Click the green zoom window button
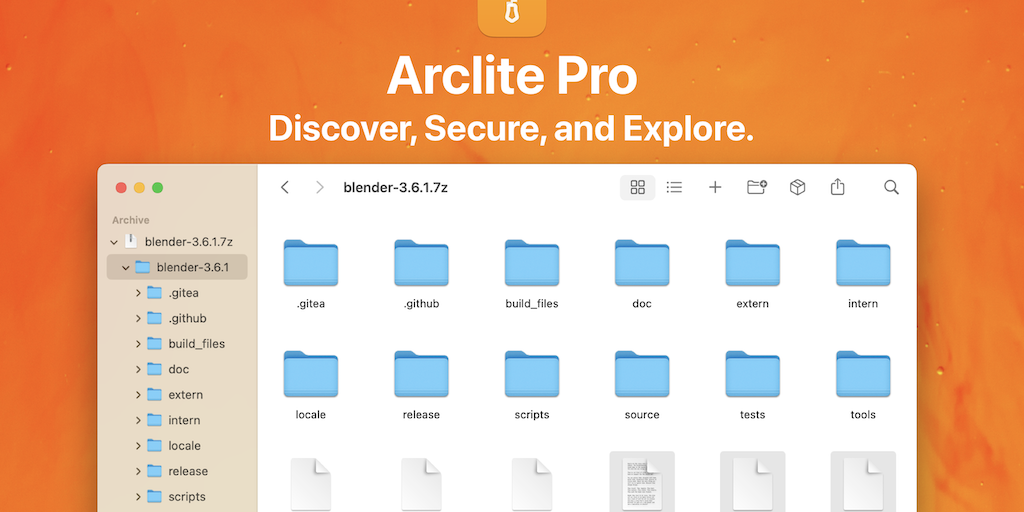 (157, 187)
